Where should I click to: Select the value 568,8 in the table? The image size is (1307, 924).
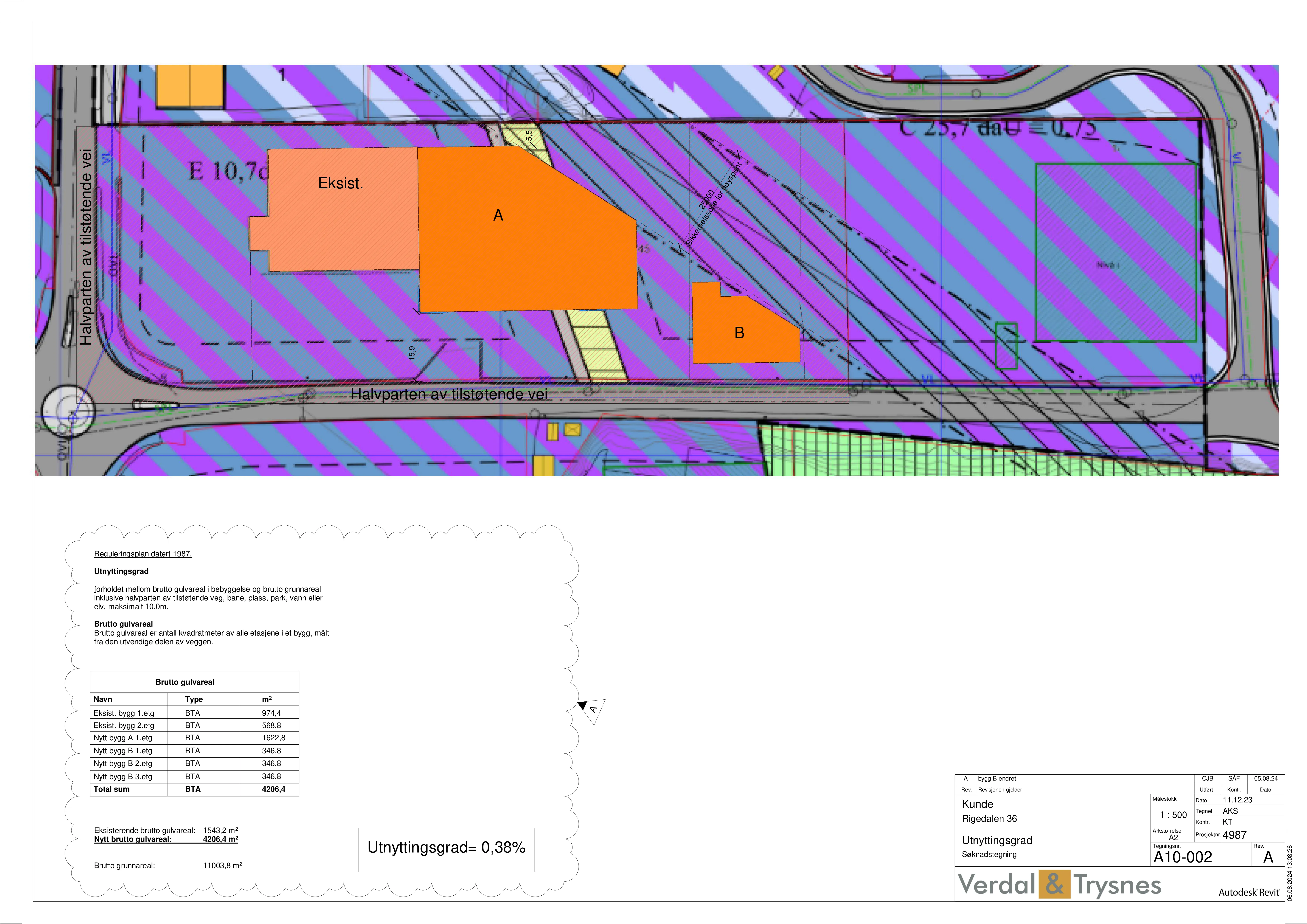pos(272,725)
